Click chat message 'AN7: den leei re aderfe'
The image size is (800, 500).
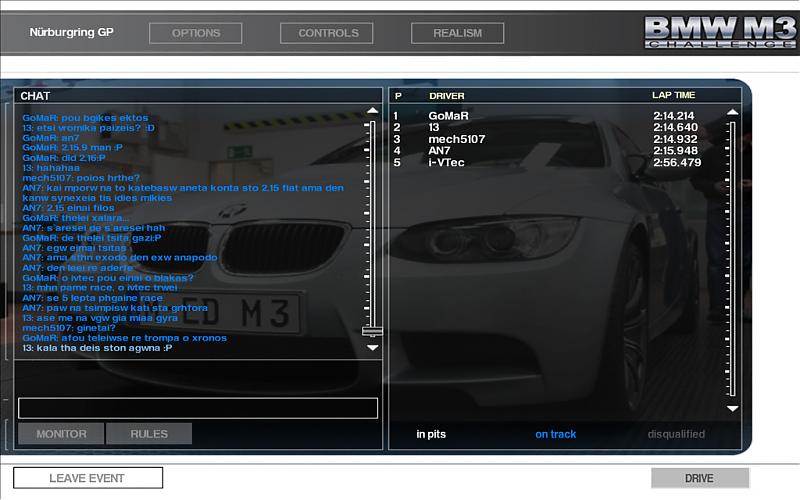tap(78, 268)
